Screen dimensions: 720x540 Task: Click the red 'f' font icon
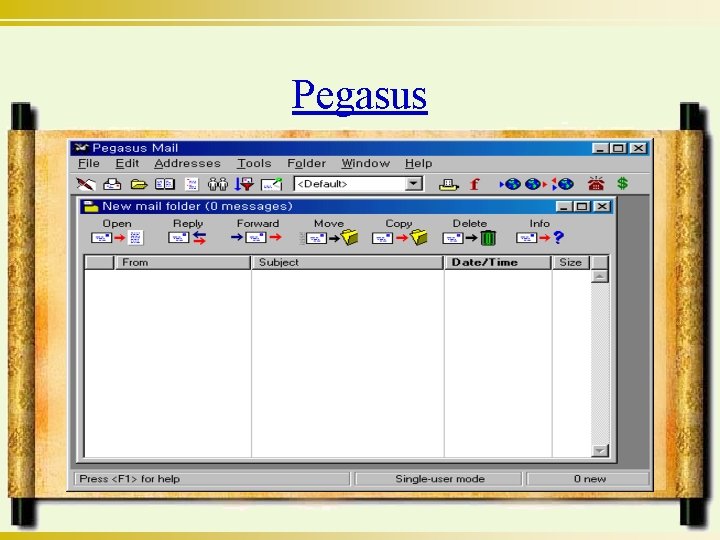(x=474, y=185)
